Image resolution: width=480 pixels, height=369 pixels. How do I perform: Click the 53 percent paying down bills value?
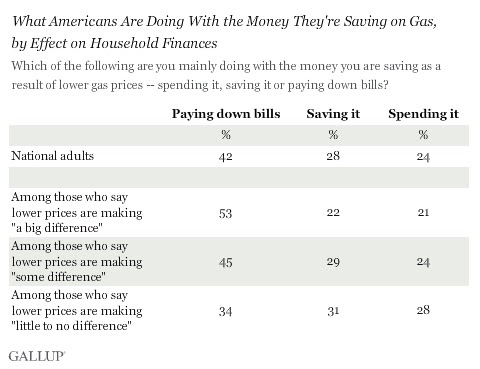(x=226, y=213)
